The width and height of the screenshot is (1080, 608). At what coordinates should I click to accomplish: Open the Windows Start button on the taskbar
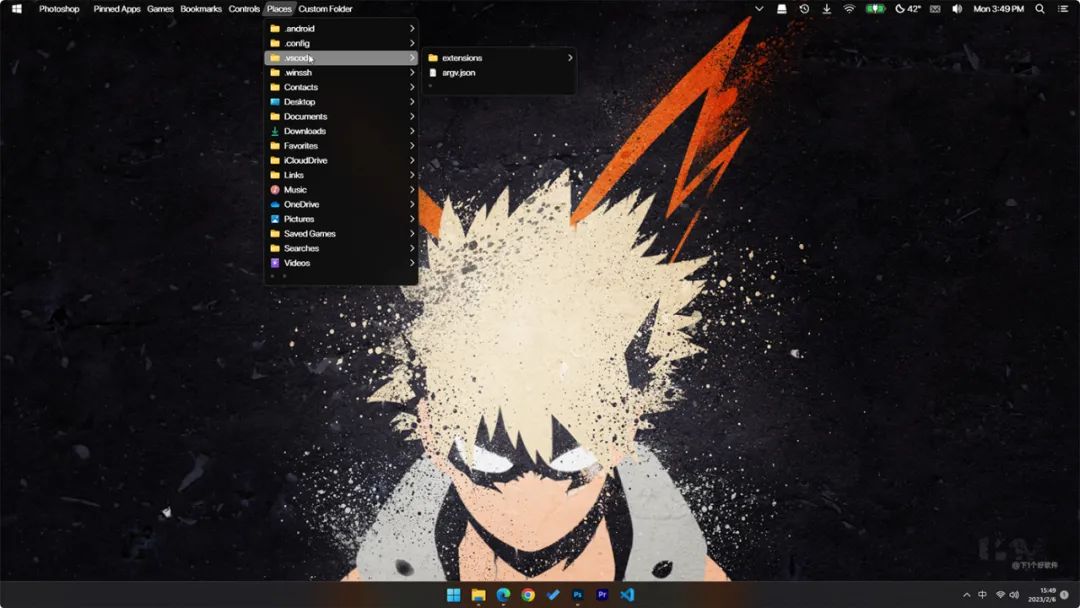[453, 594]
